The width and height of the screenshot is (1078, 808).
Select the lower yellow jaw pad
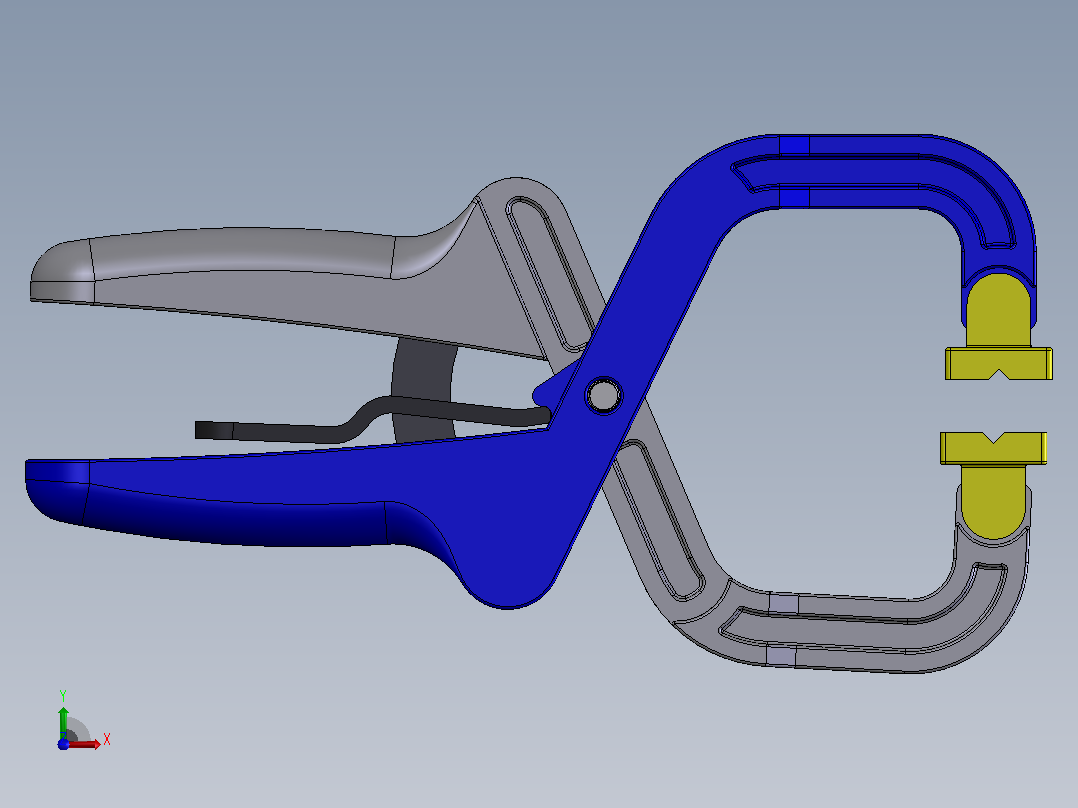tap(993, 481)
